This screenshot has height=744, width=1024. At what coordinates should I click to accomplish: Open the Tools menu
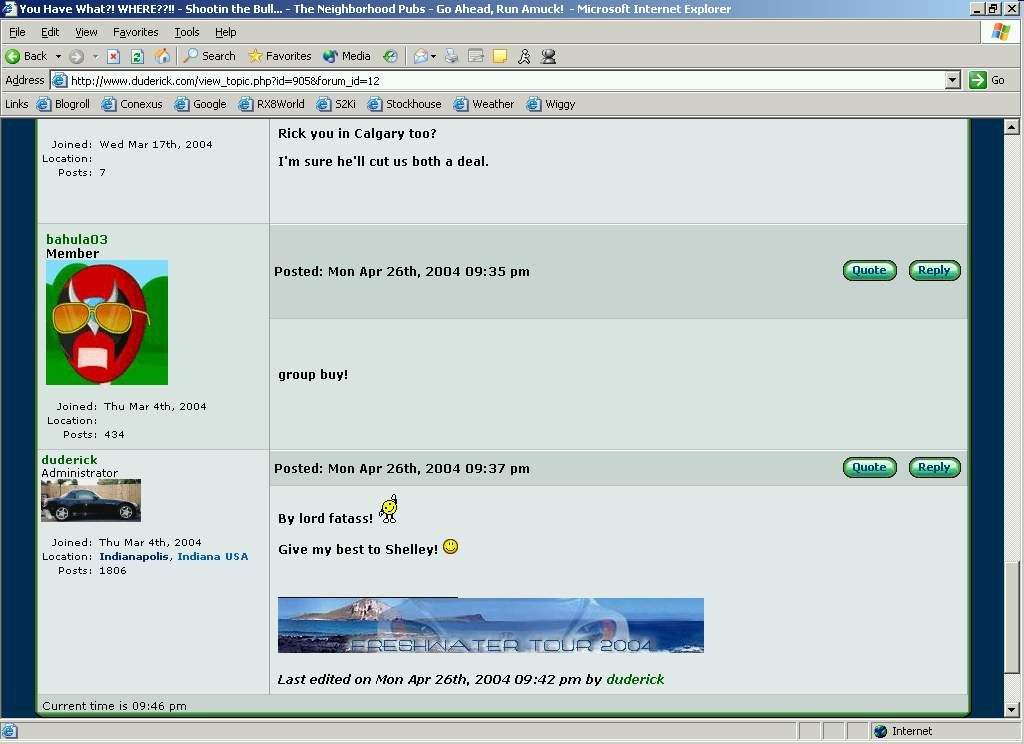click(x=187, y=32)
